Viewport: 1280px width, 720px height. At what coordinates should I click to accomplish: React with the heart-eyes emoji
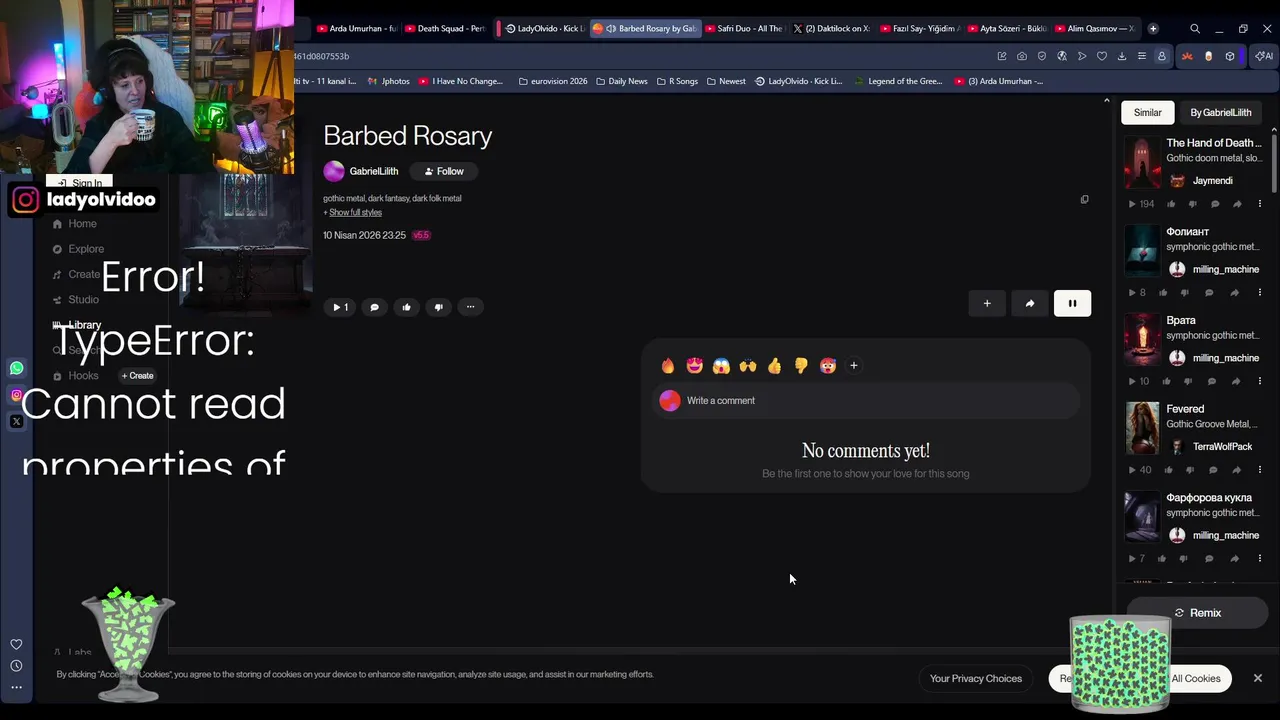point(695,366)
